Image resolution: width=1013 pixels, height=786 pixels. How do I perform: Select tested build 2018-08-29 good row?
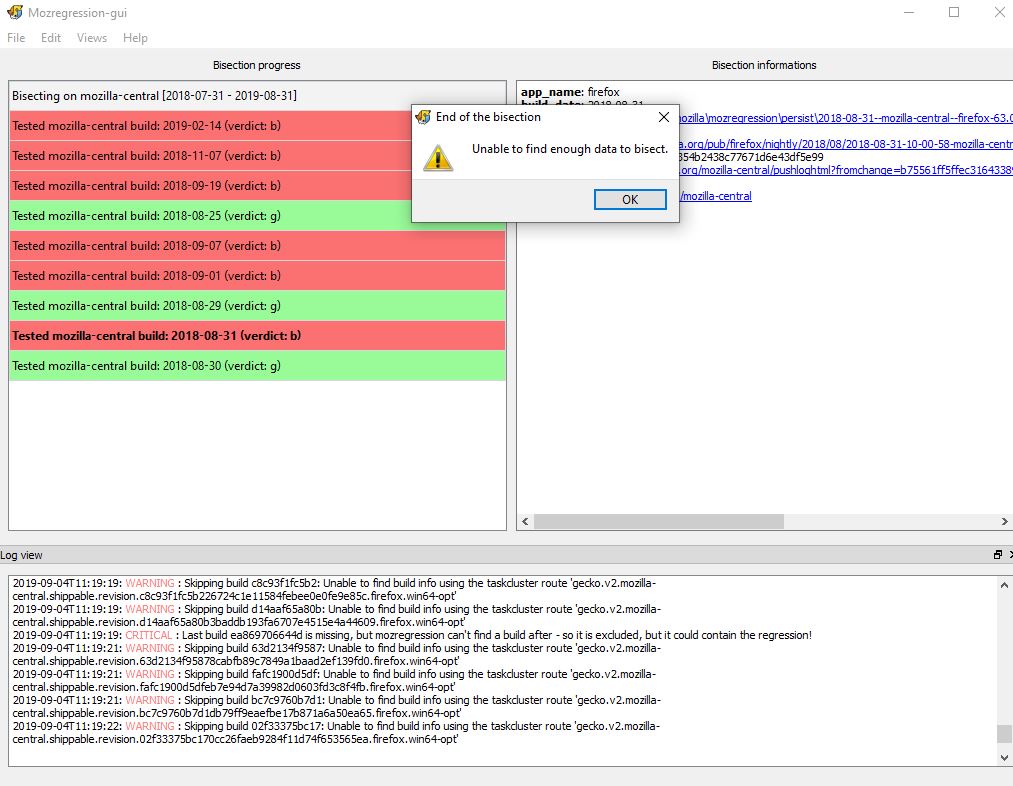(x=257, y=305)
